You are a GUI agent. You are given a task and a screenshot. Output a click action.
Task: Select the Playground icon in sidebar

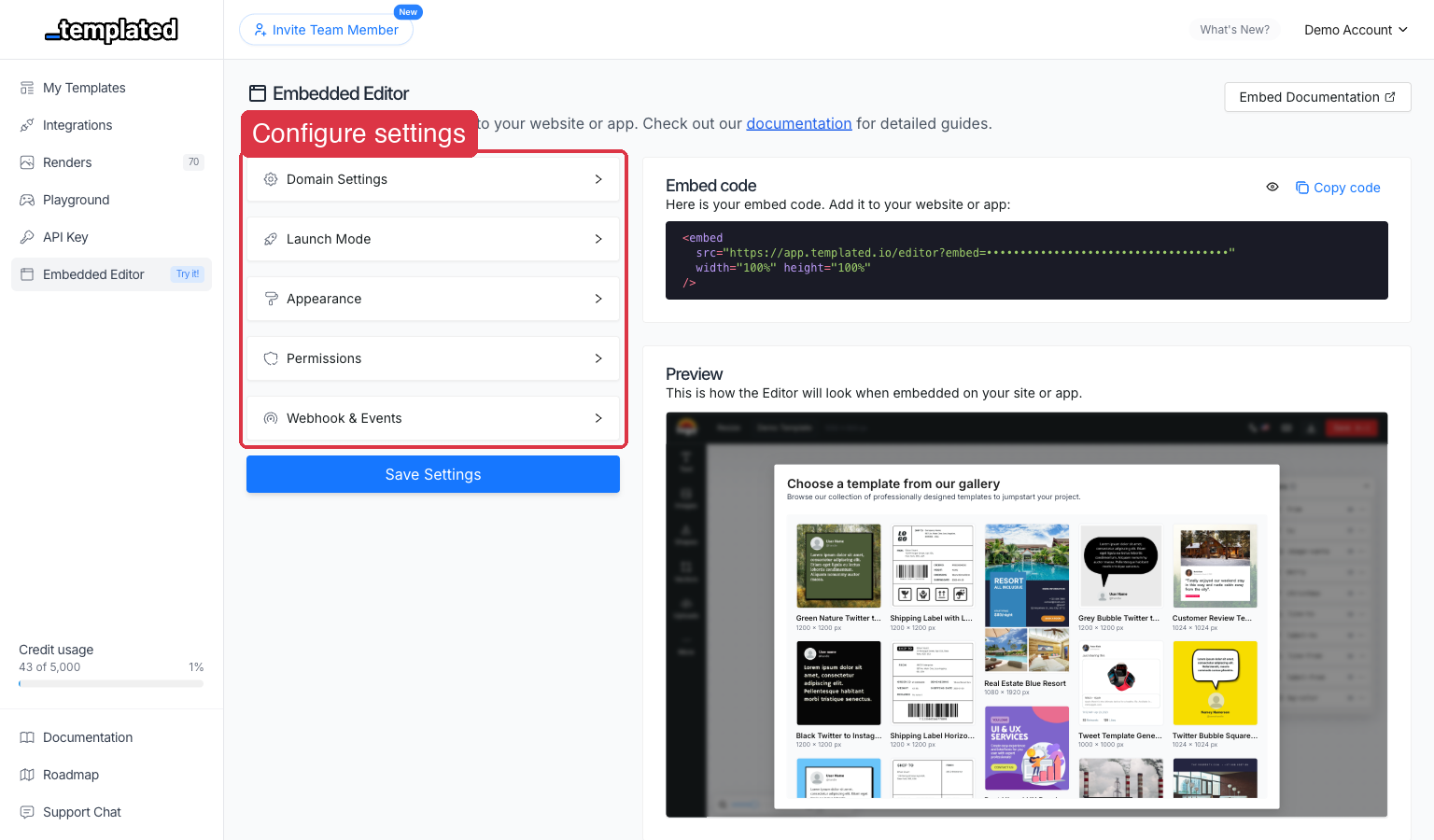tap(26, 200)
